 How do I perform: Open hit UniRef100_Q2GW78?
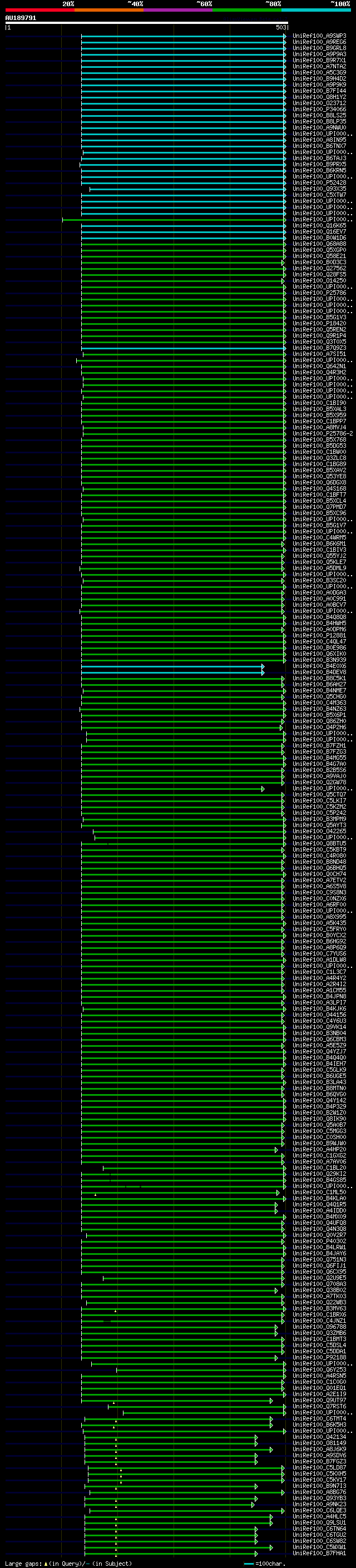point(319,782)
